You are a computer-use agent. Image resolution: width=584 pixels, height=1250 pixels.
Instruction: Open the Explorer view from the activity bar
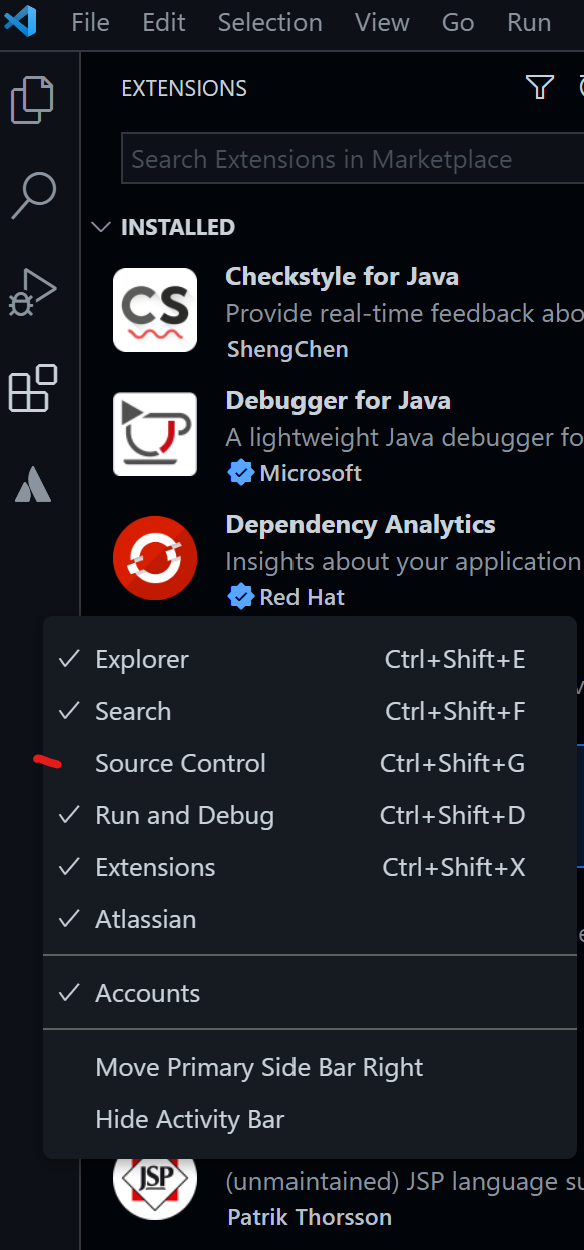pos(33,99)
